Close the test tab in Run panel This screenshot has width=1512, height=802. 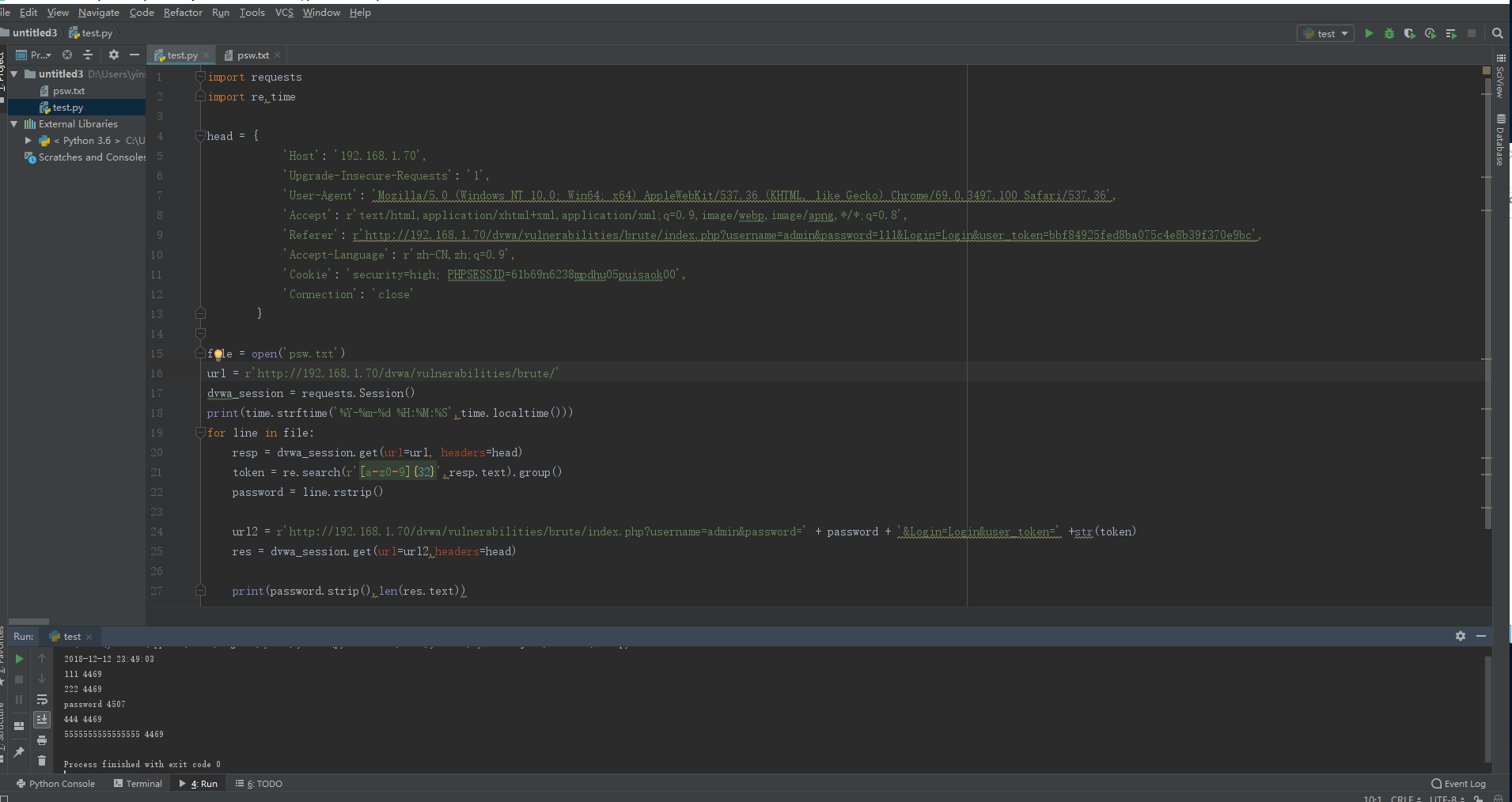(89, 637)
